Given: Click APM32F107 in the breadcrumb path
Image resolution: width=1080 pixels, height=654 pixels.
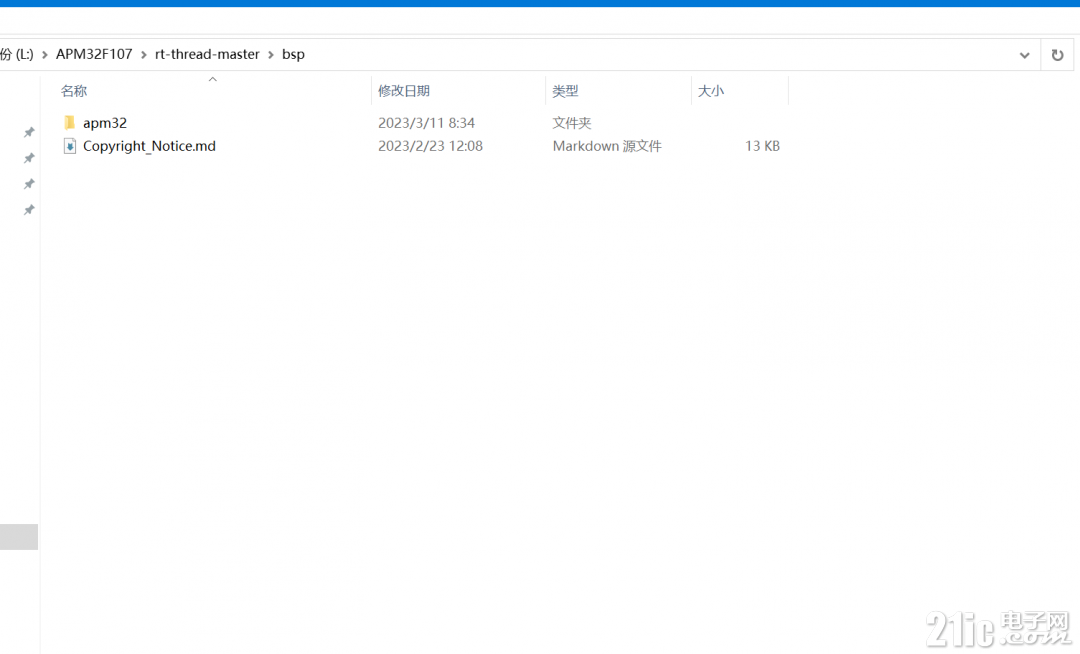Looking at the screenshot, I should click(94, 54).
